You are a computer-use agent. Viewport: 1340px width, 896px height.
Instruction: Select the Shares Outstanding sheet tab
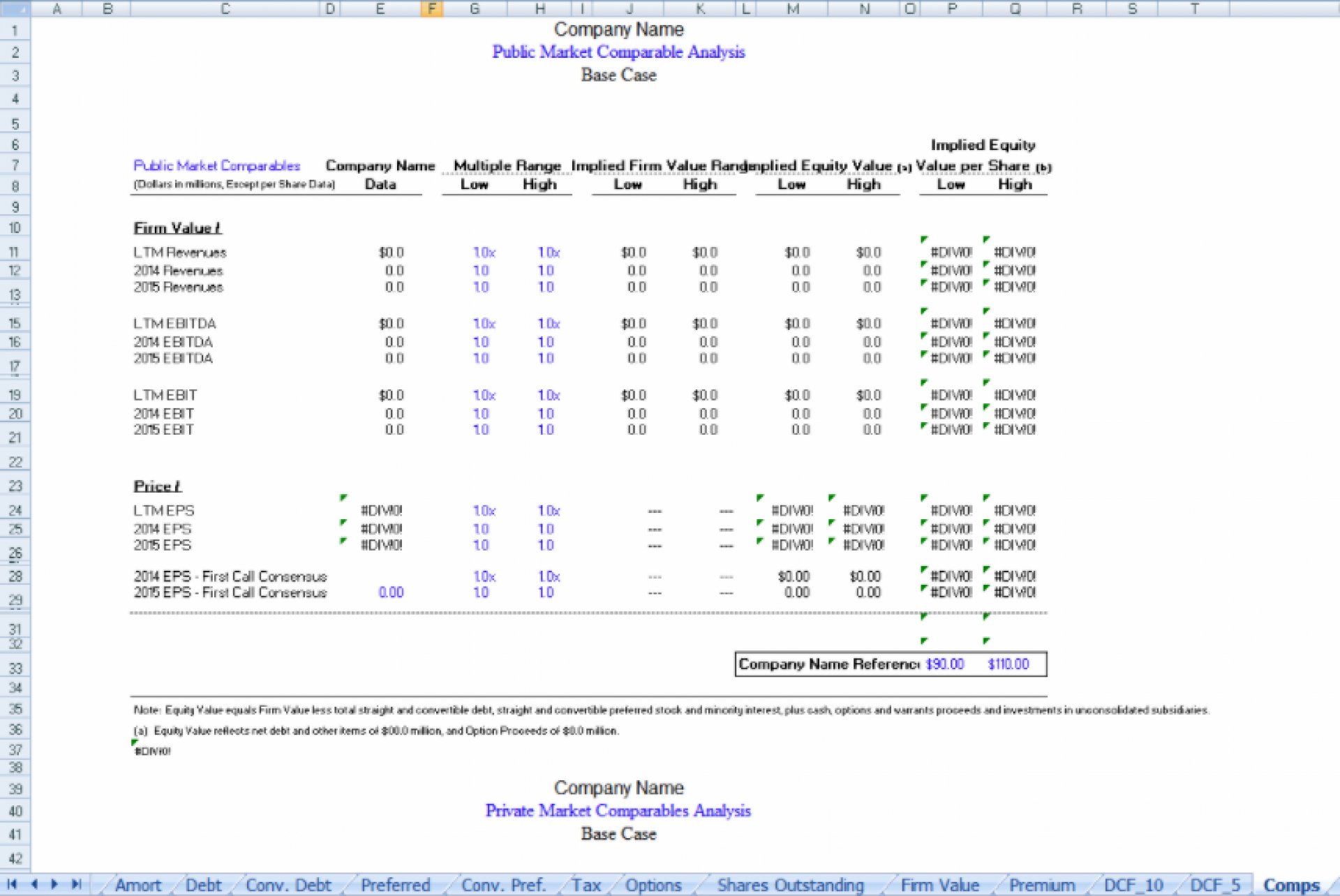coord(790,885)
